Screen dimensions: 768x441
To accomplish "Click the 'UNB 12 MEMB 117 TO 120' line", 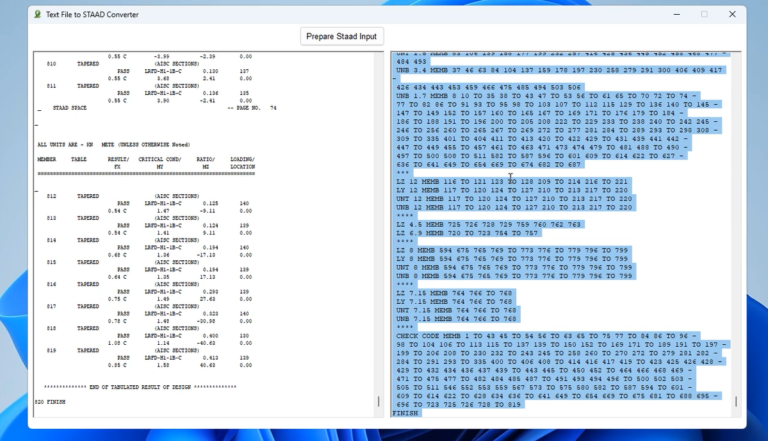I will tap(514, 207).
